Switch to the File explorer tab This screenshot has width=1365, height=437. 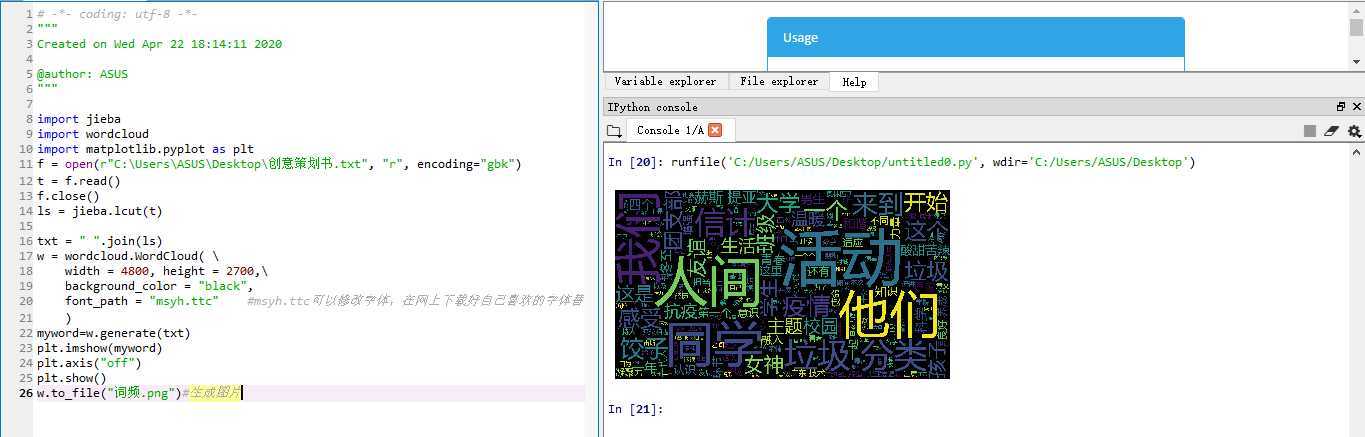pyautogui.click(x=779, y=82)
